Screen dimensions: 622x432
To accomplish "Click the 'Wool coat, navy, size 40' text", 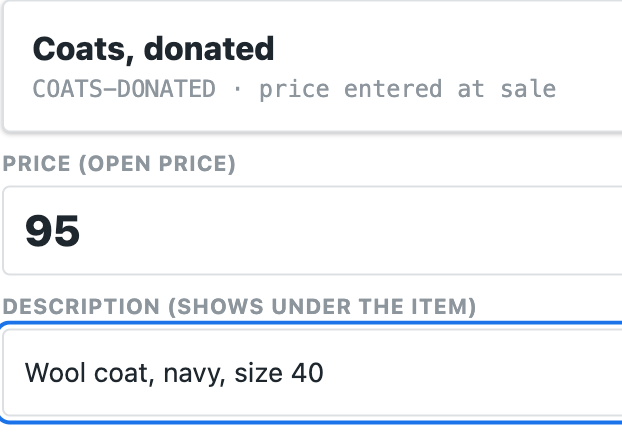I will (x=174, y=373).
